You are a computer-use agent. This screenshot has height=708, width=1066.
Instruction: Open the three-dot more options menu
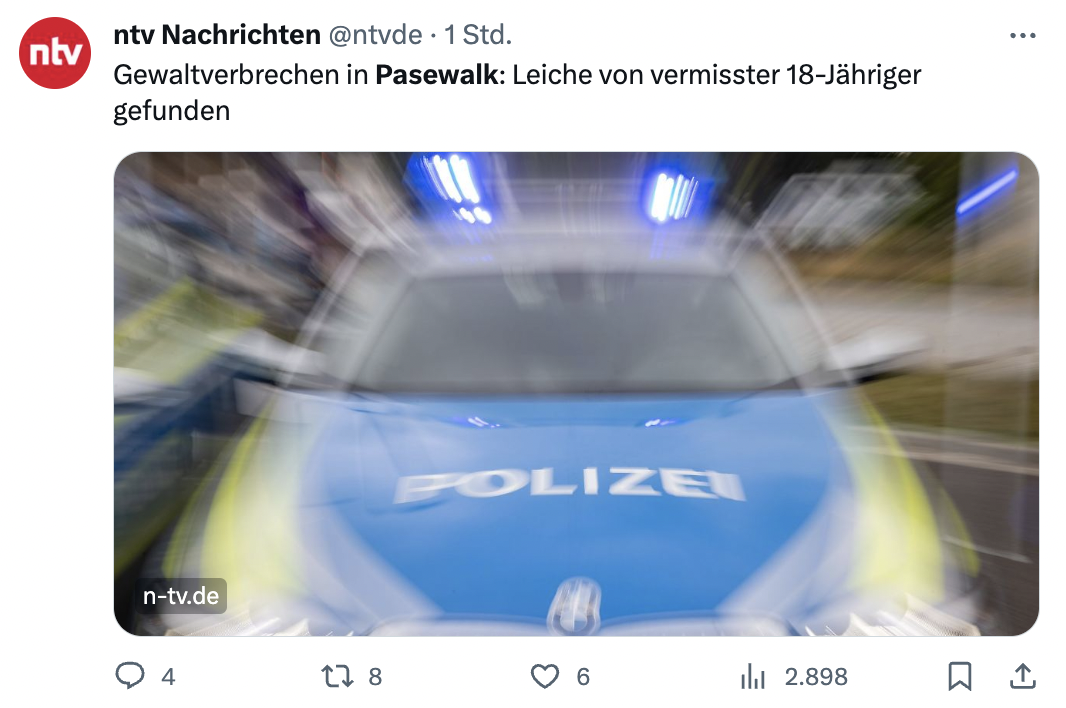[x=1022, y=35]
